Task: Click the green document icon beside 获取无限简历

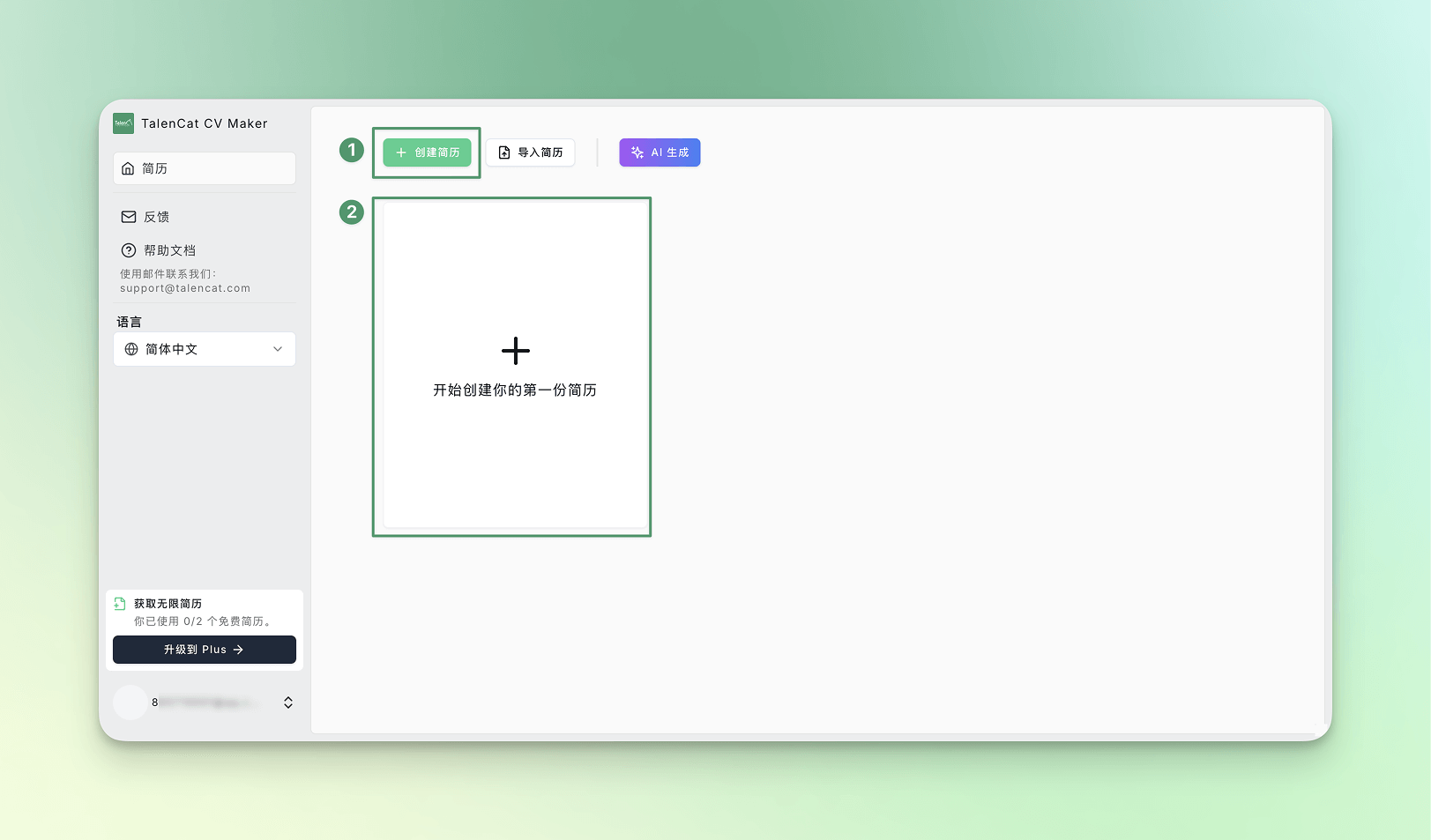Action: tap(120, 604)
